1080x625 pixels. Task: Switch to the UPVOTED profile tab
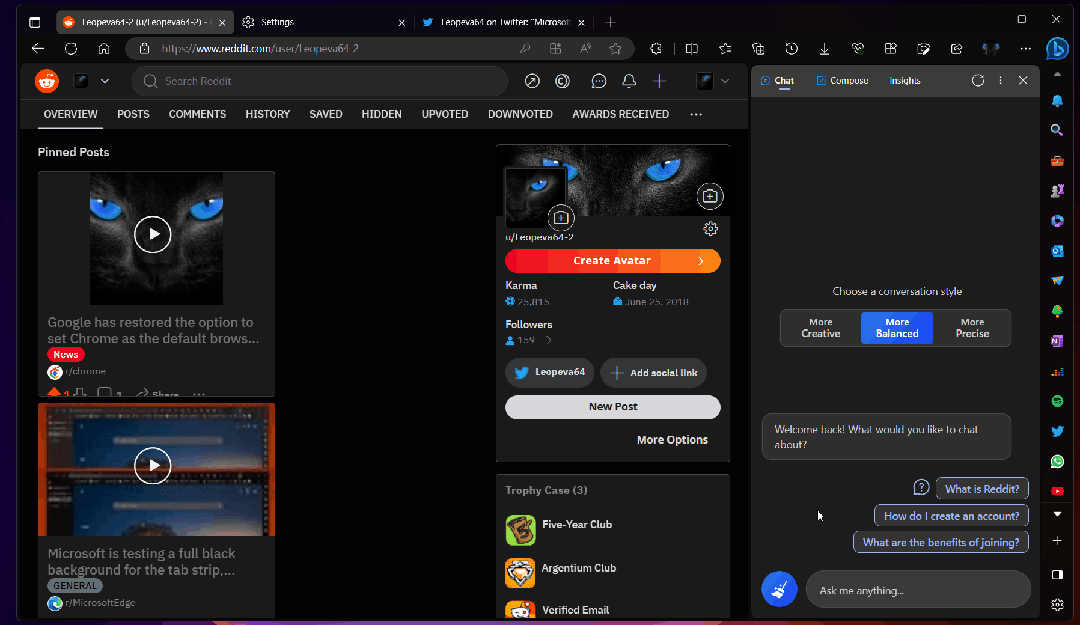coord(444,114)
